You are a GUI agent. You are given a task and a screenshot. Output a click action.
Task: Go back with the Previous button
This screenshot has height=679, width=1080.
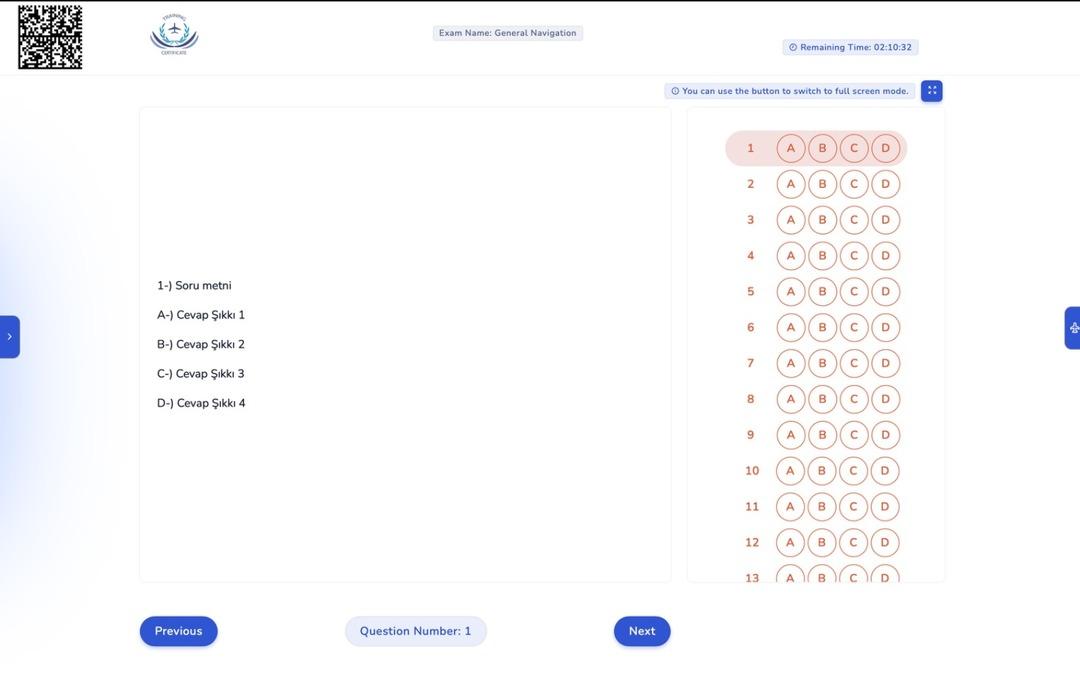(x=178, y=631)
